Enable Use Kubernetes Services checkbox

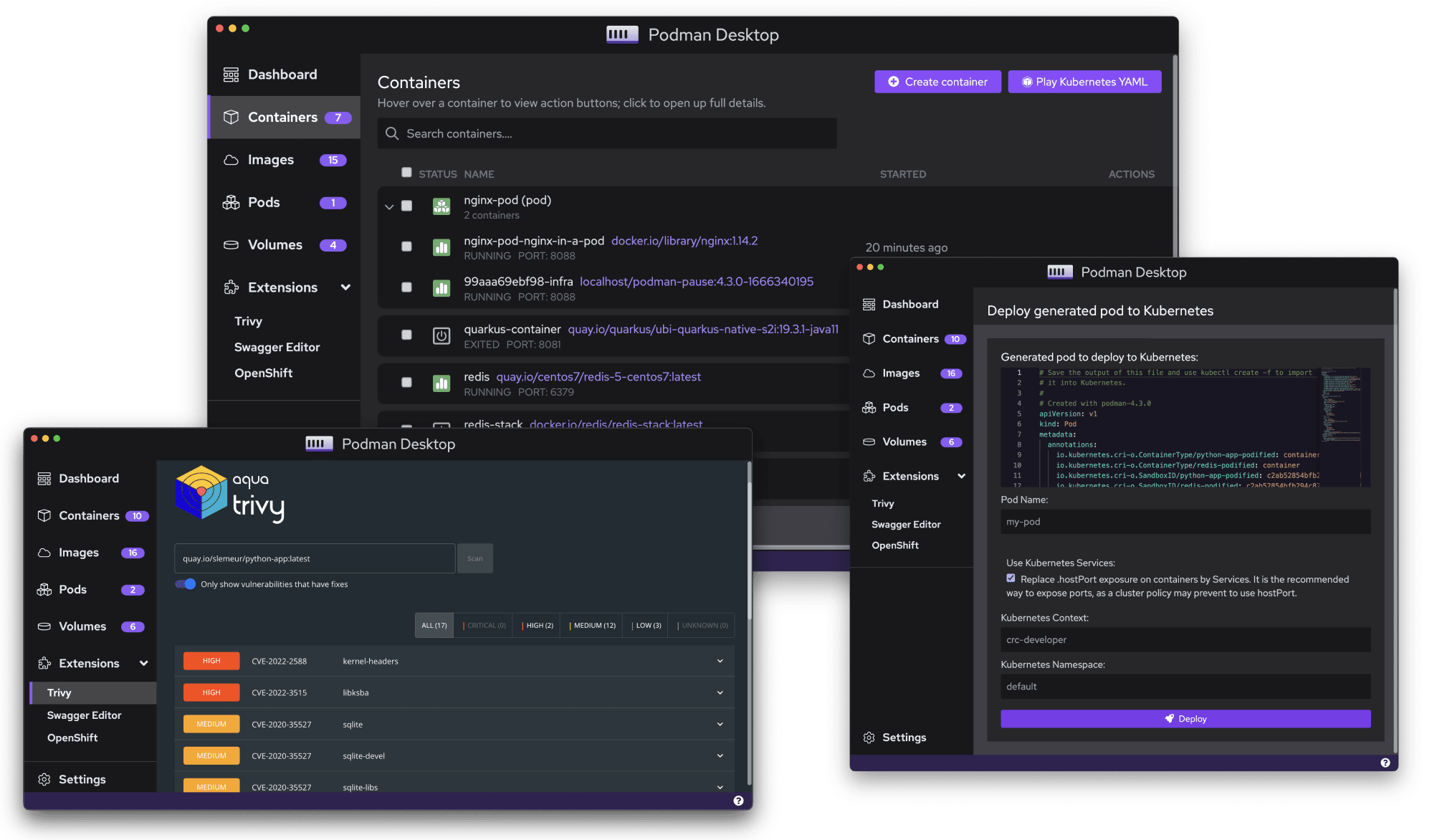click(1010, 580)
